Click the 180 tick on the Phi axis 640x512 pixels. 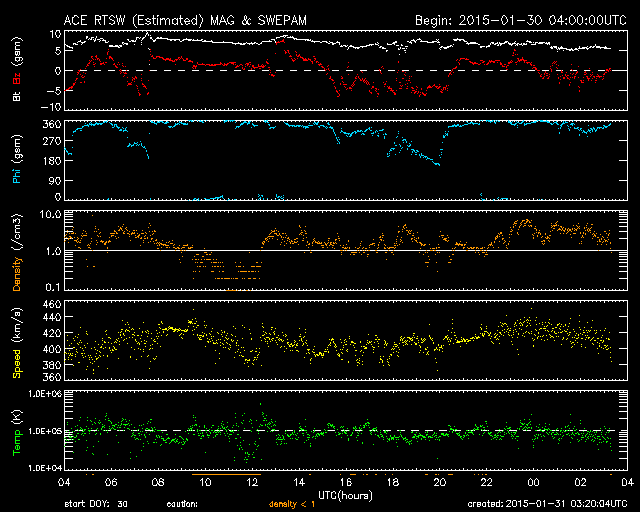tap(50, 161)
